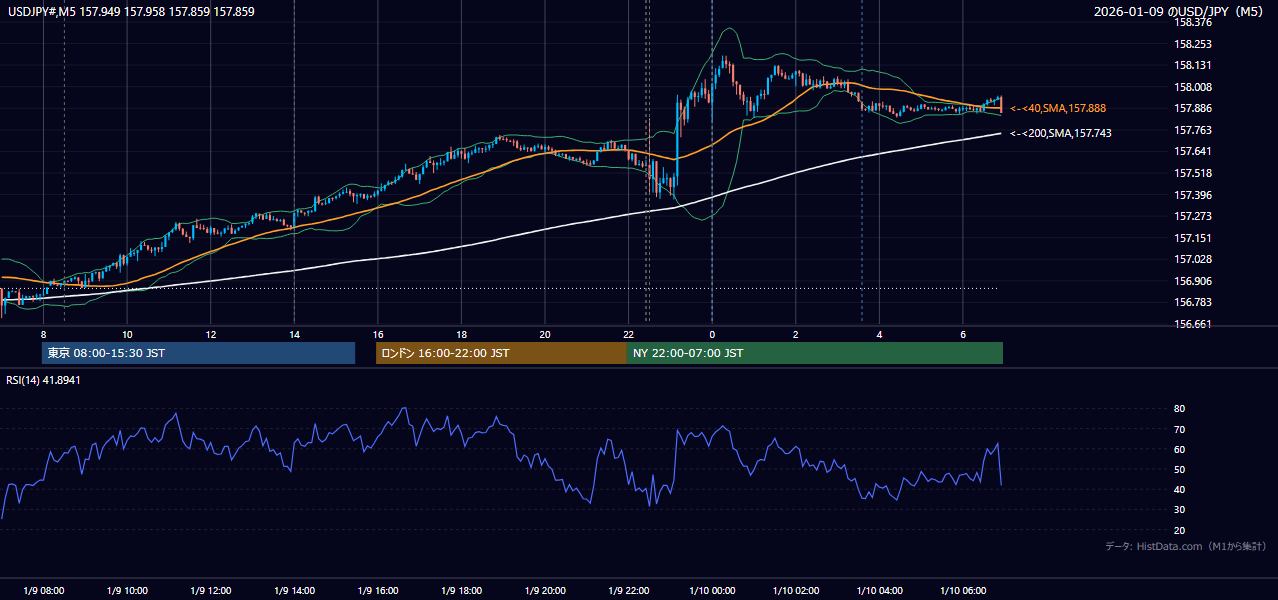Click the RSI(14) 41.8941 indicator label

pyautogui.click(x=43, y=380)
